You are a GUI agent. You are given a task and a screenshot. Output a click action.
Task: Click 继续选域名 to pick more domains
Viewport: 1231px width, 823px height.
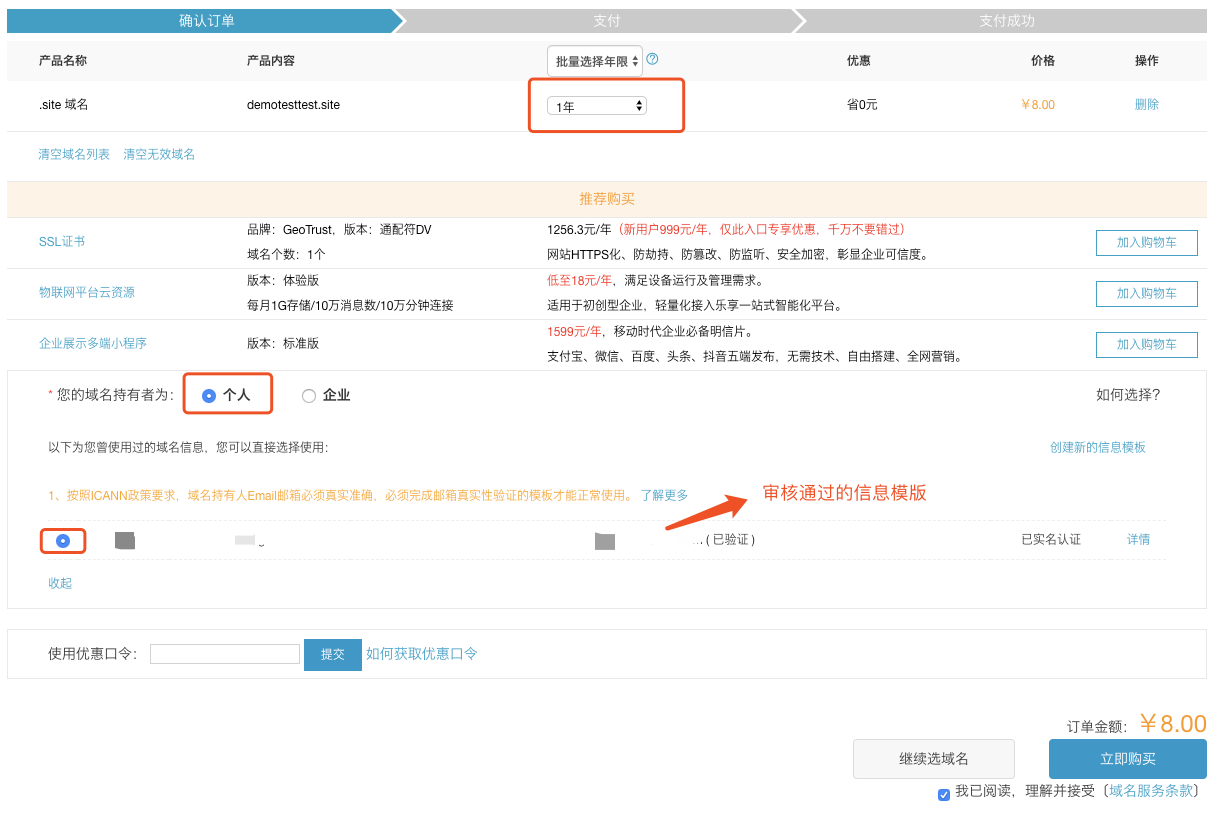(933, 758)
